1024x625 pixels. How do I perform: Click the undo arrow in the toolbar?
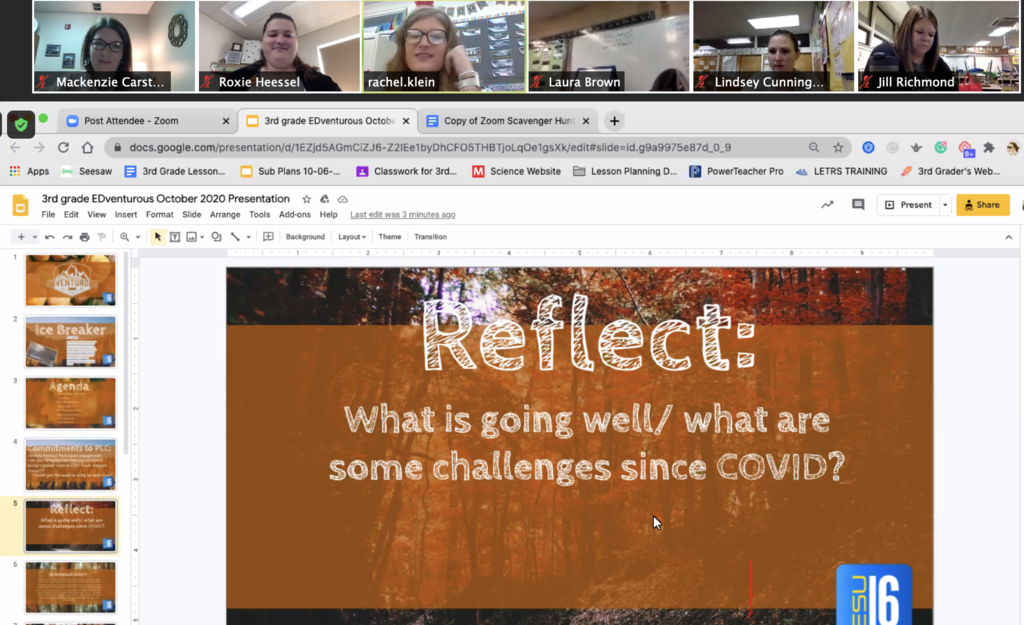click(x=50, y=237)
